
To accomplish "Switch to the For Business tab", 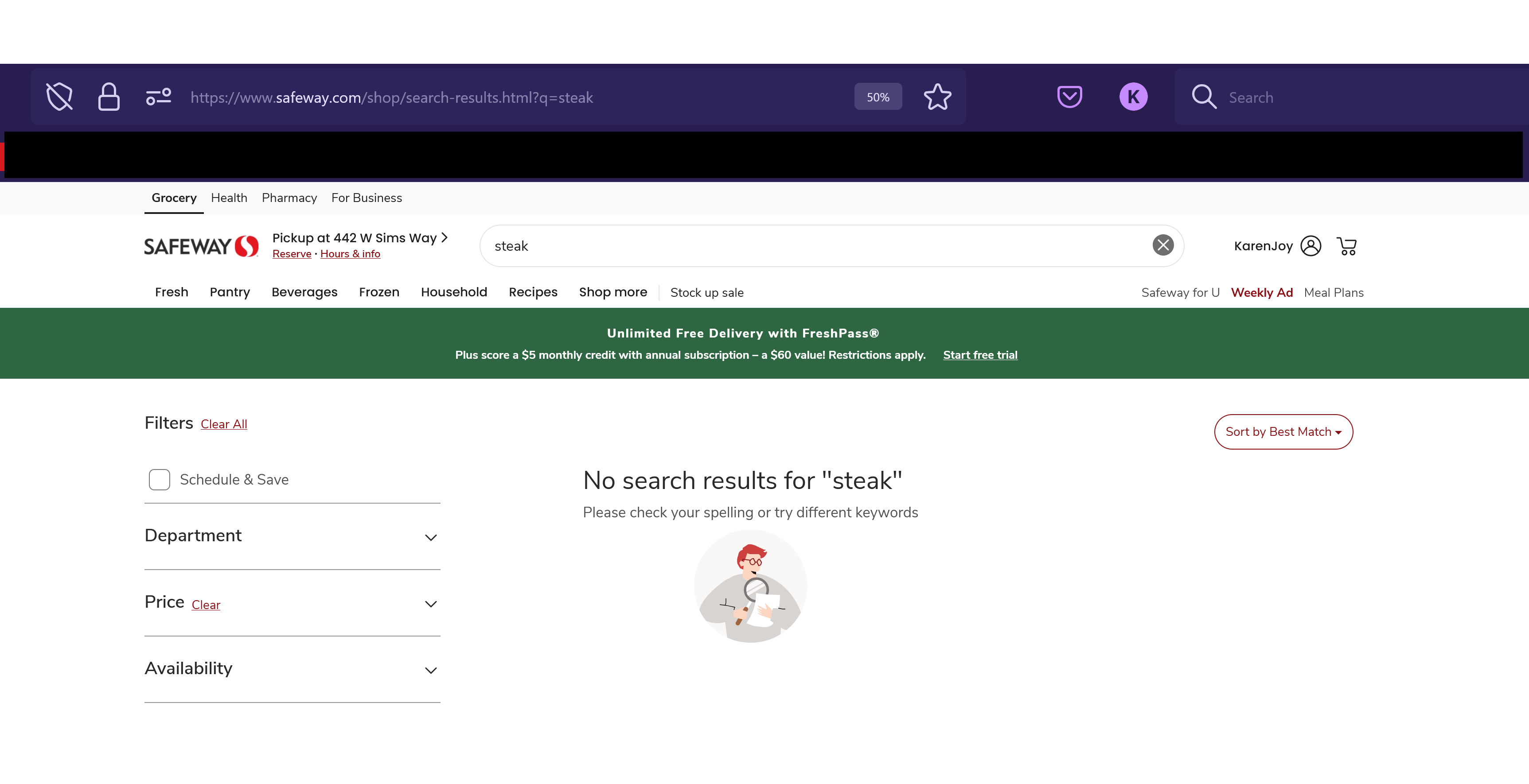I will click(x=366, y=198).
